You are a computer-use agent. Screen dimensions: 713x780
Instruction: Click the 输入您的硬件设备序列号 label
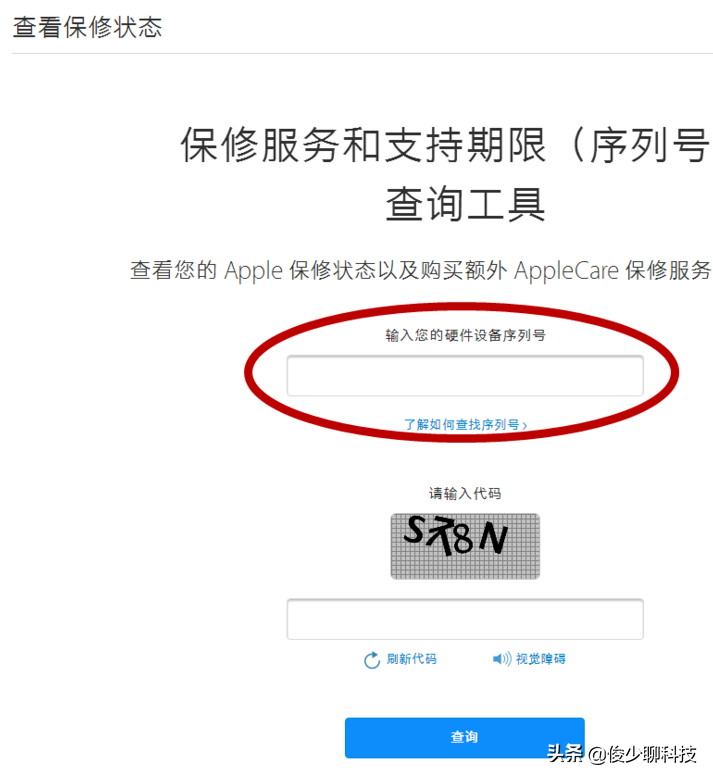point(465,335)
